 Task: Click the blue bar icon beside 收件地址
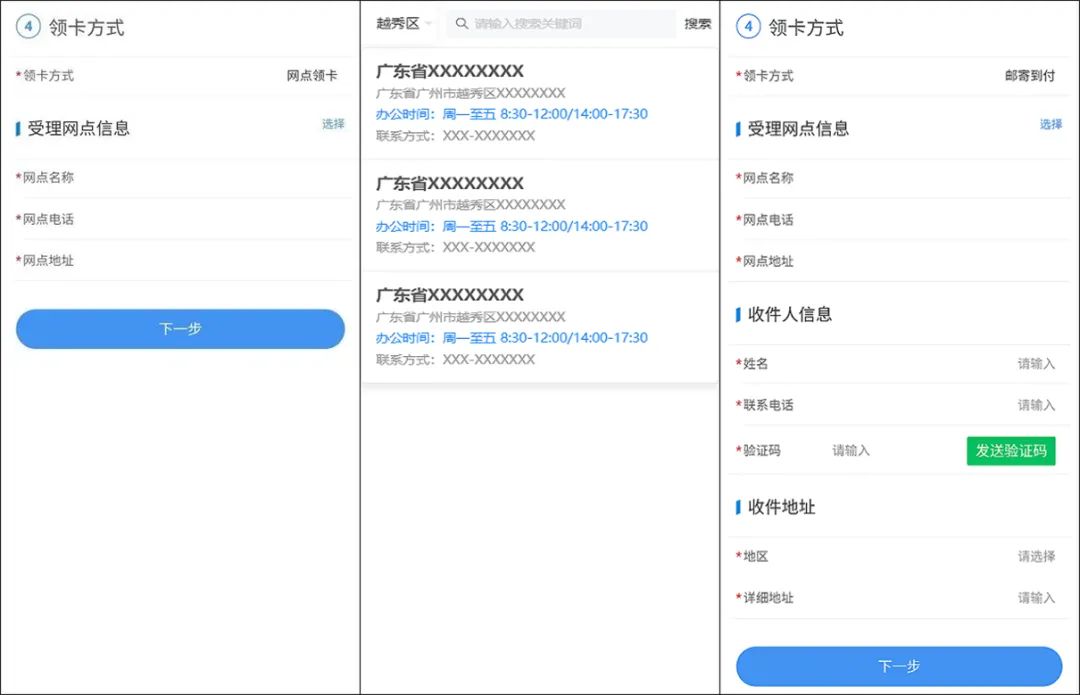tap(737, 507)
